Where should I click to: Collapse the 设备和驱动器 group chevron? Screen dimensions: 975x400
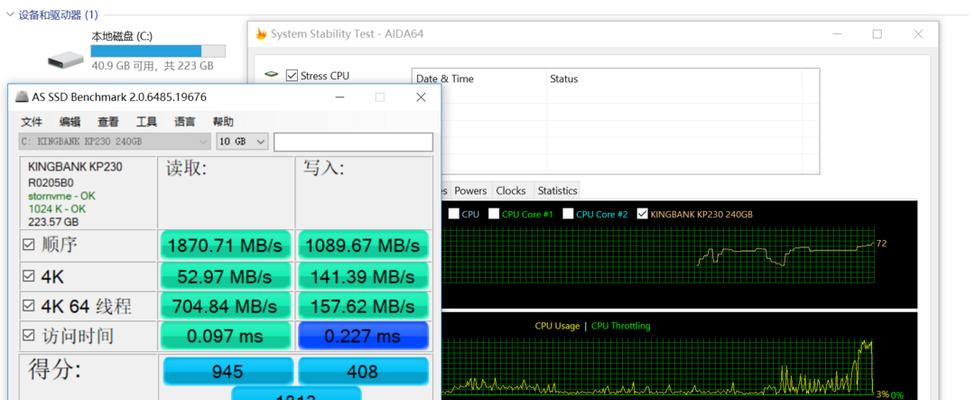11,15
